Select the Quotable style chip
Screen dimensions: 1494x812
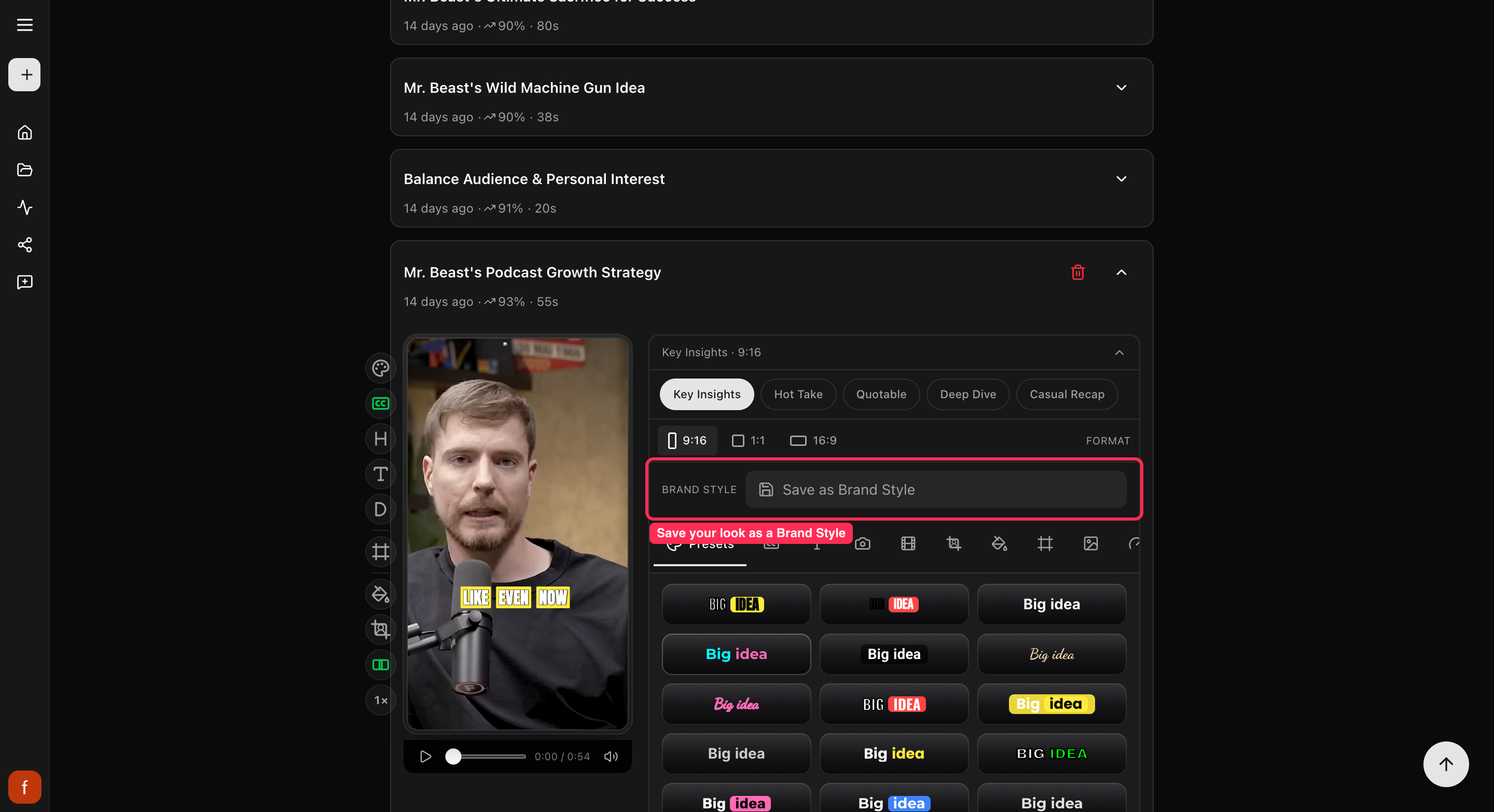(x=881, y=394)
